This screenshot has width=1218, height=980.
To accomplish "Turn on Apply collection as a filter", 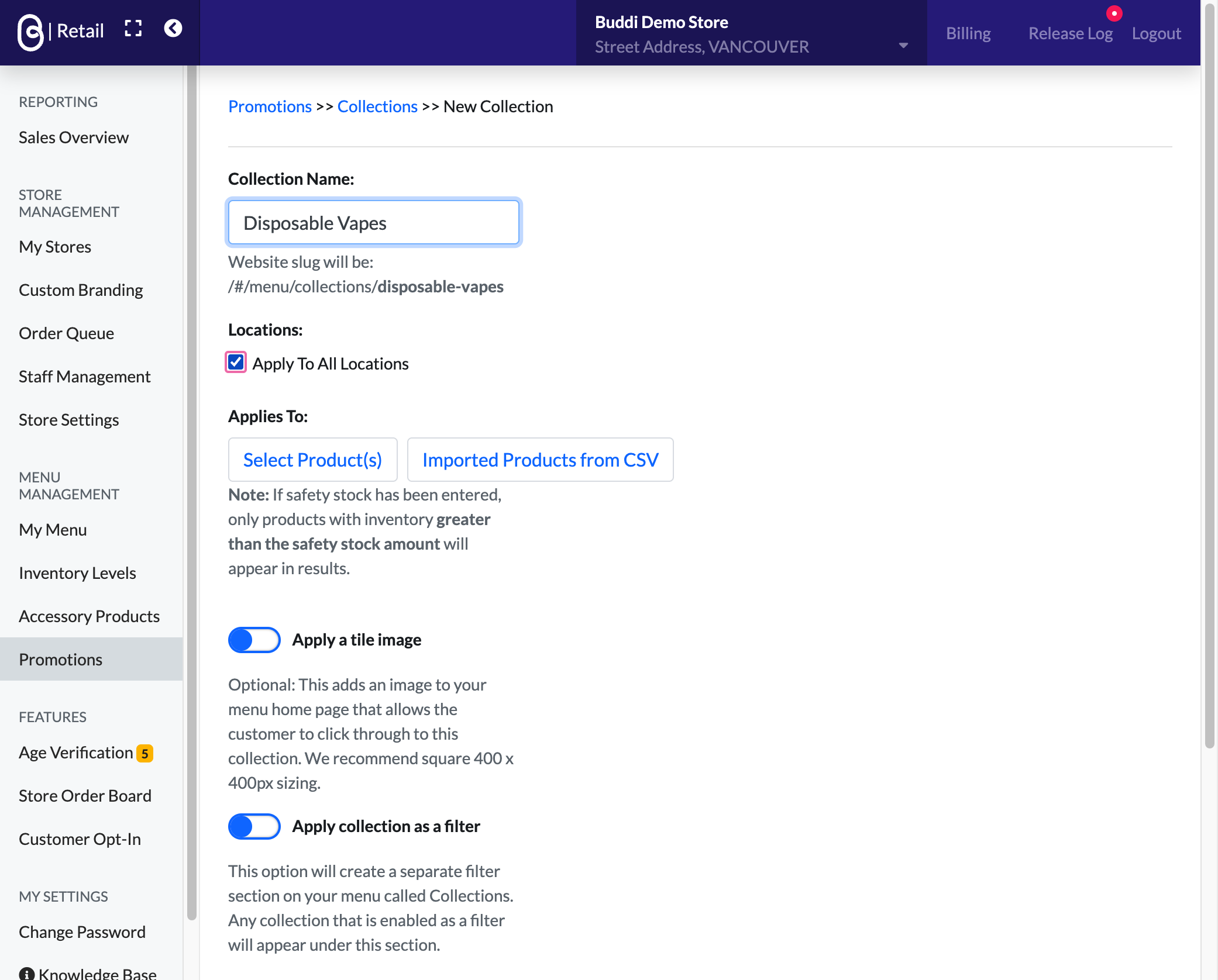I will (x=254, y=826).
